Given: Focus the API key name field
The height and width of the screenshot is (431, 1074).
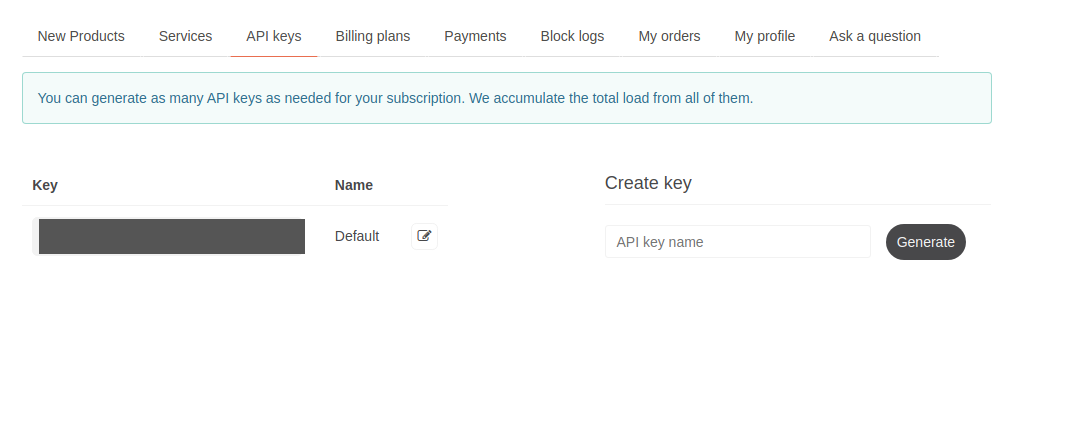Looking at the screenshot, I should click(737, 242).
